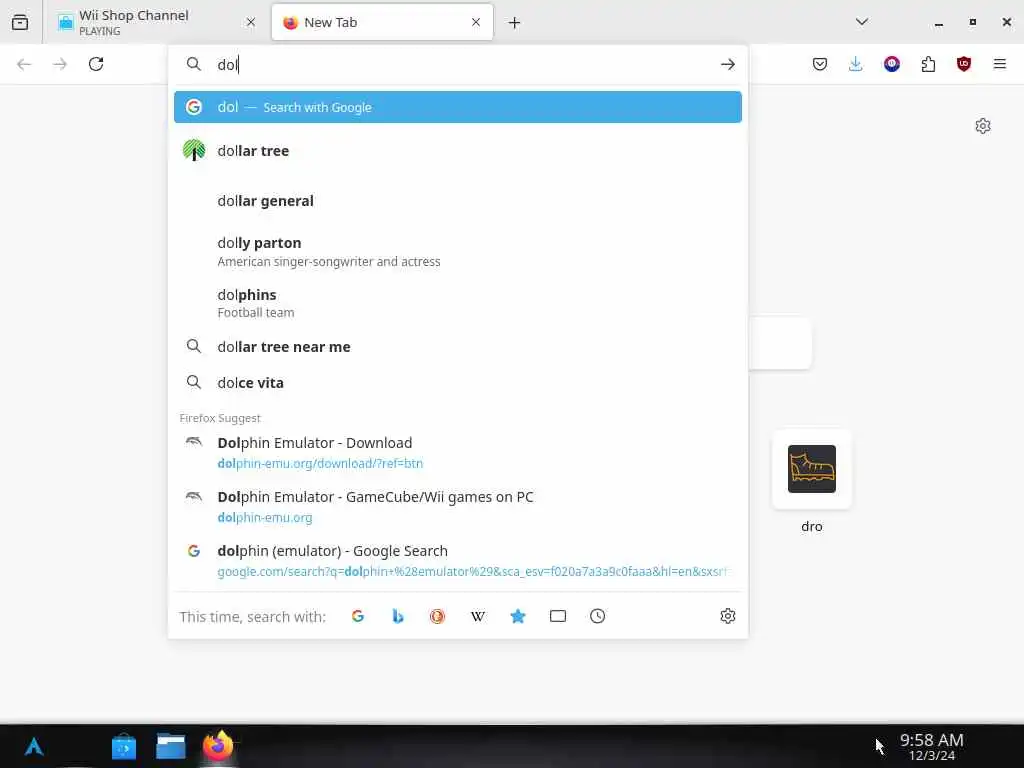Open a new tab with plus button
1024x768 pixels.
point(515,23)
